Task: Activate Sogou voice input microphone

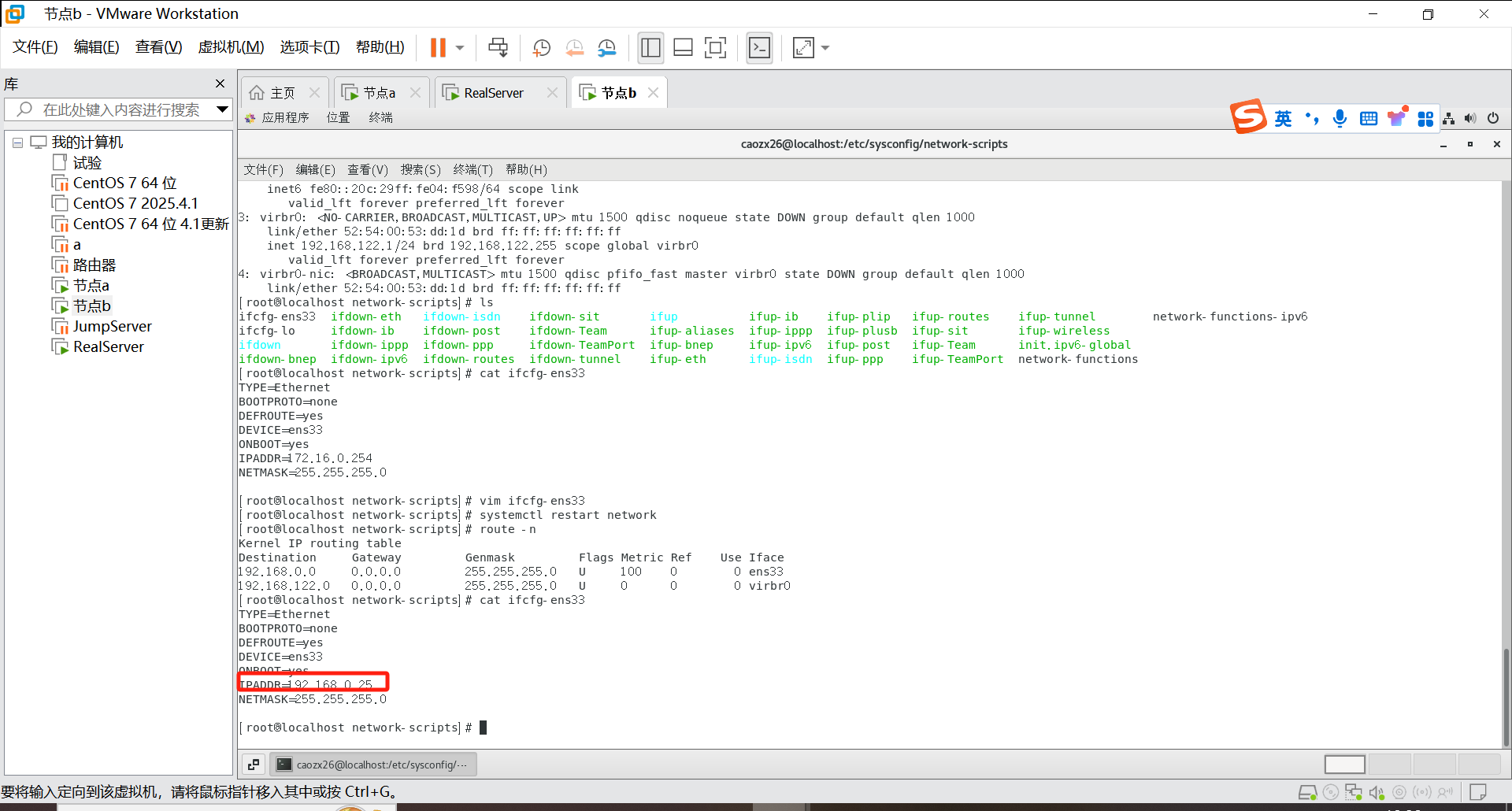Action: point(1340,118)
